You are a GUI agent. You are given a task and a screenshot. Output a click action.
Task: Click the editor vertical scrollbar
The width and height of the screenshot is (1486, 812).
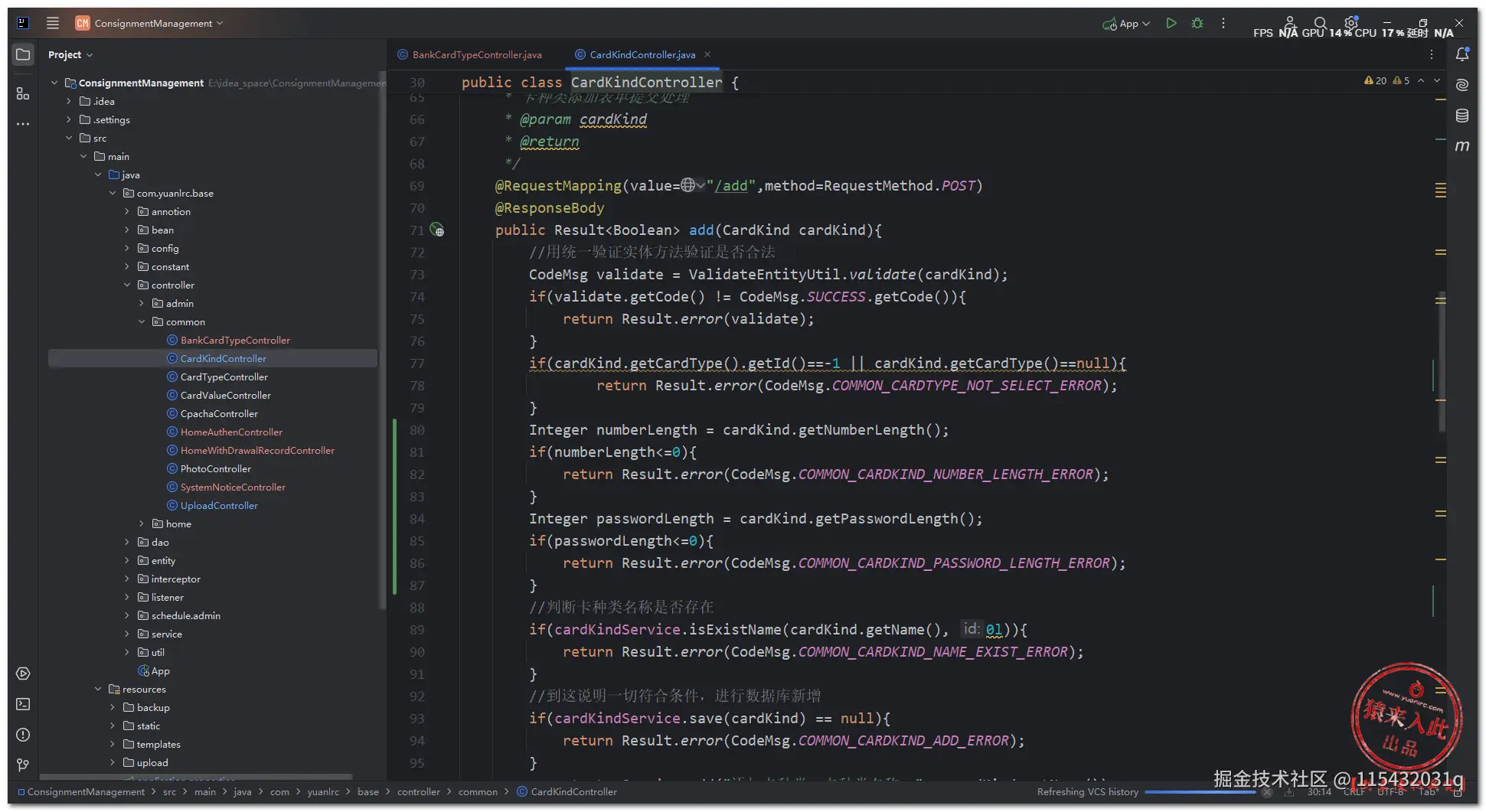pyautogui.click(x=1442, y=364)
